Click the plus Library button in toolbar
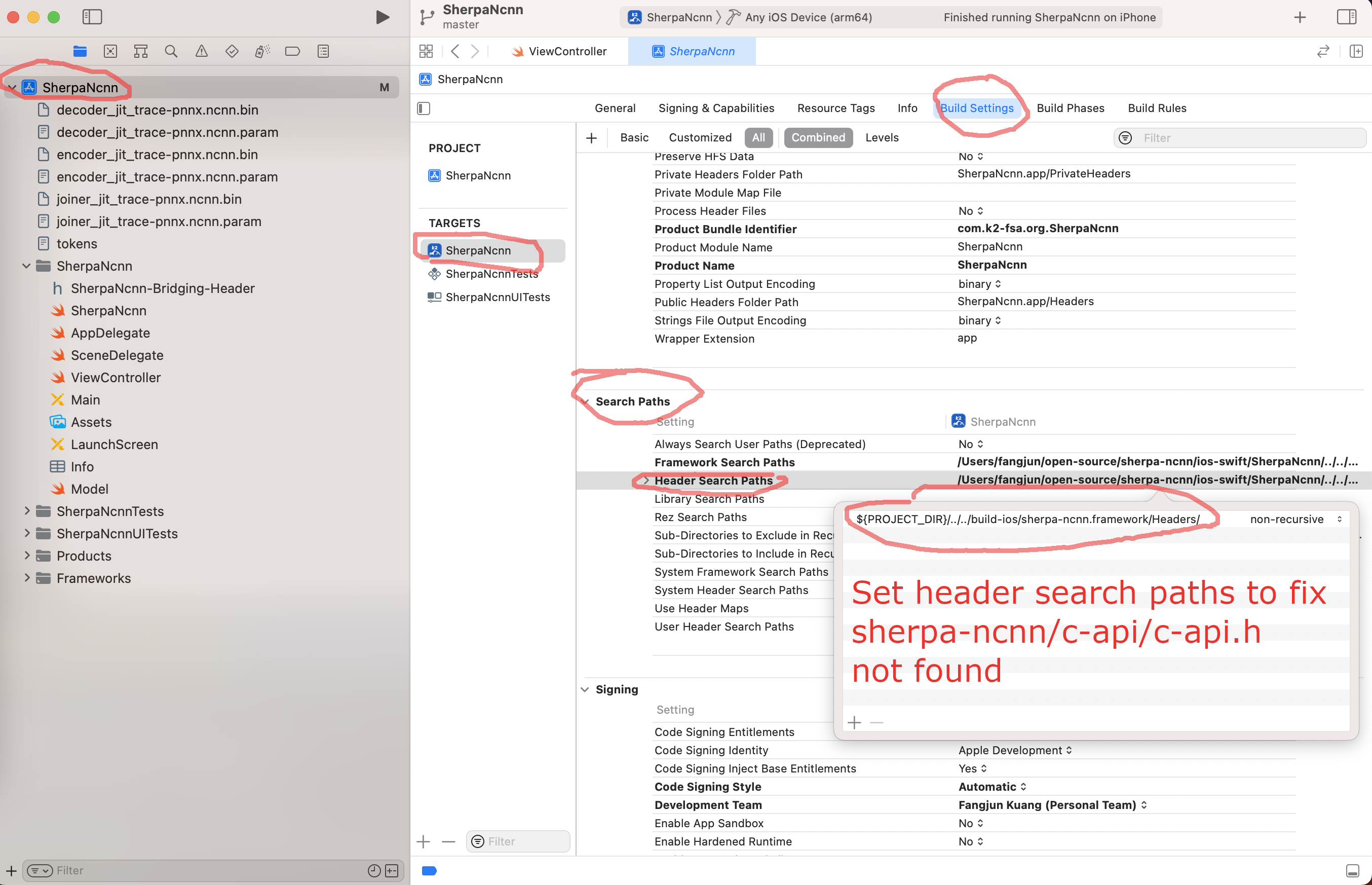Screen dimensions: 1372x885 [x=1300, y=17]
